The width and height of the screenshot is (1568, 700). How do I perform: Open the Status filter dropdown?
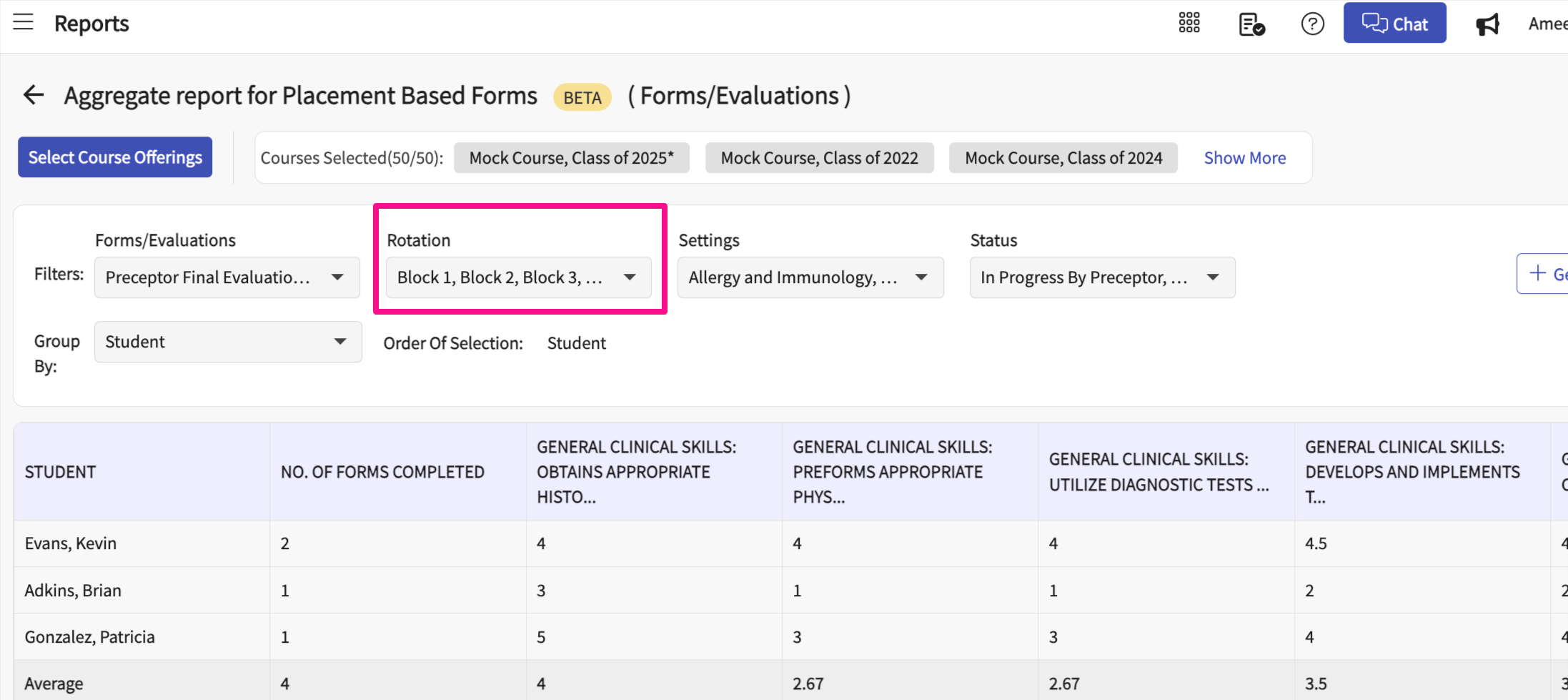tap(1101, 277)
